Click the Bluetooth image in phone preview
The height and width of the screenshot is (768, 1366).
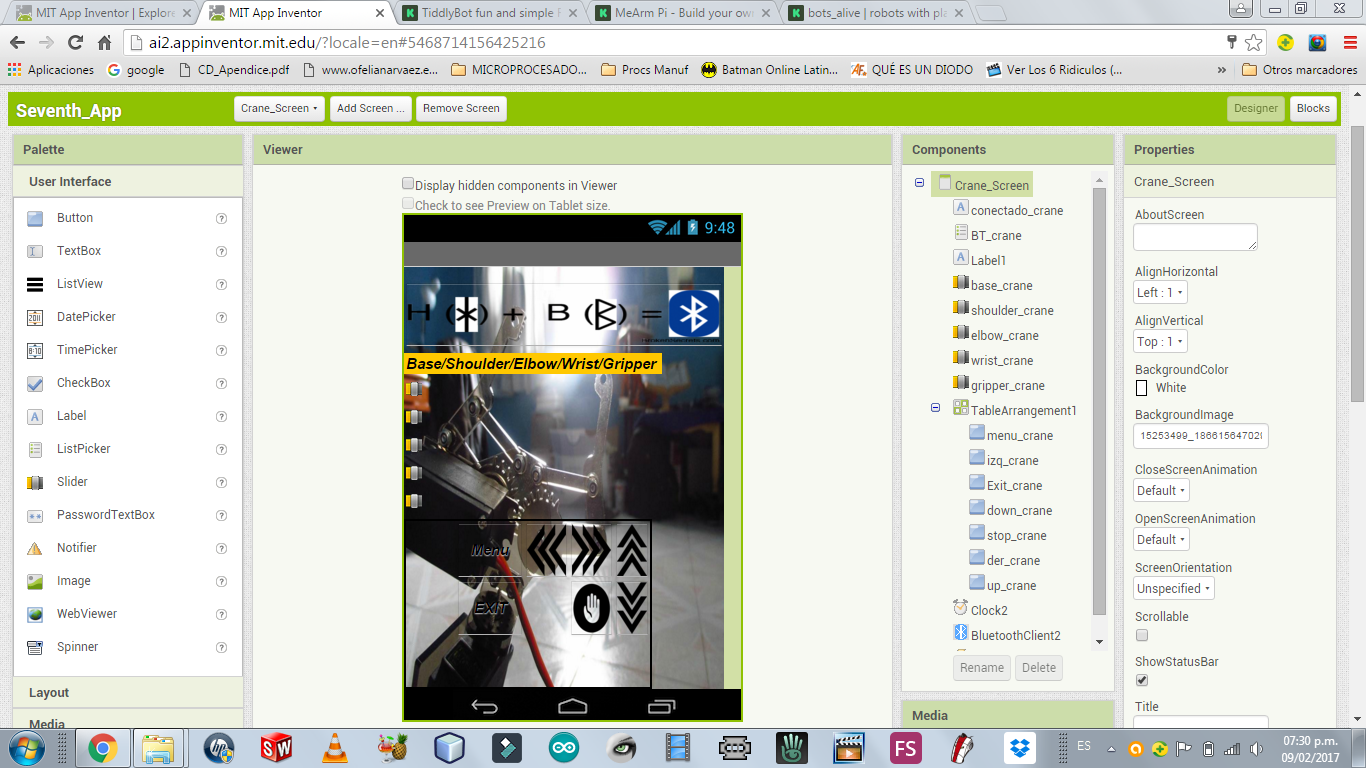[694, 314]
